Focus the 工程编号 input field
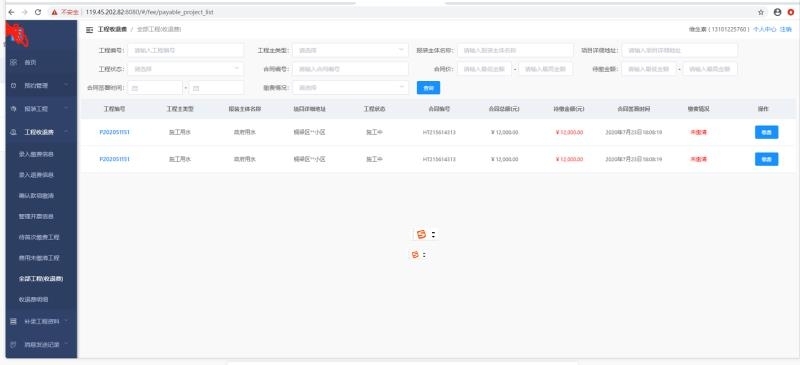 186,51
